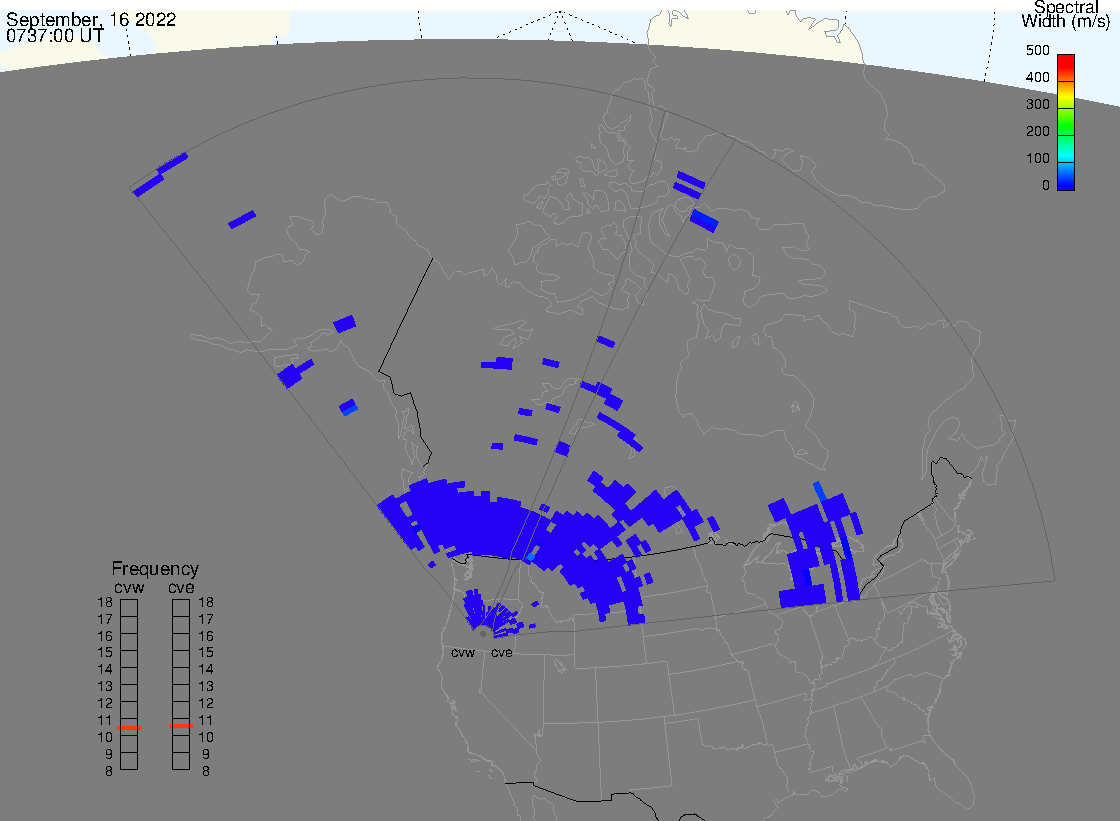This screenshot has width=1120, height=821.
Task: Select 10 right of the cve frequency bar
Action: coord(206,737)
